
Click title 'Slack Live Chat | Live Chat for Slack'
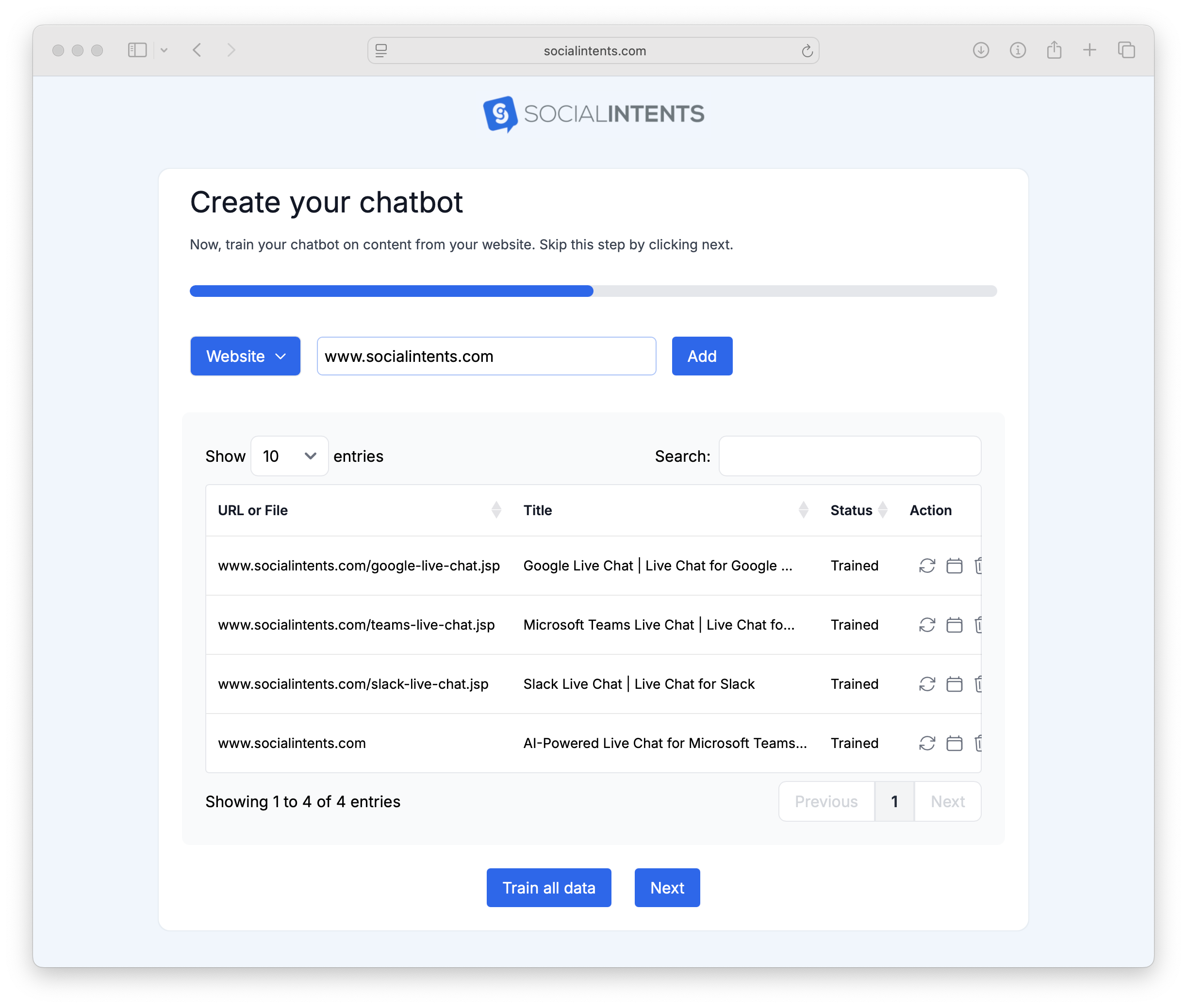click(x=639, y=684)
